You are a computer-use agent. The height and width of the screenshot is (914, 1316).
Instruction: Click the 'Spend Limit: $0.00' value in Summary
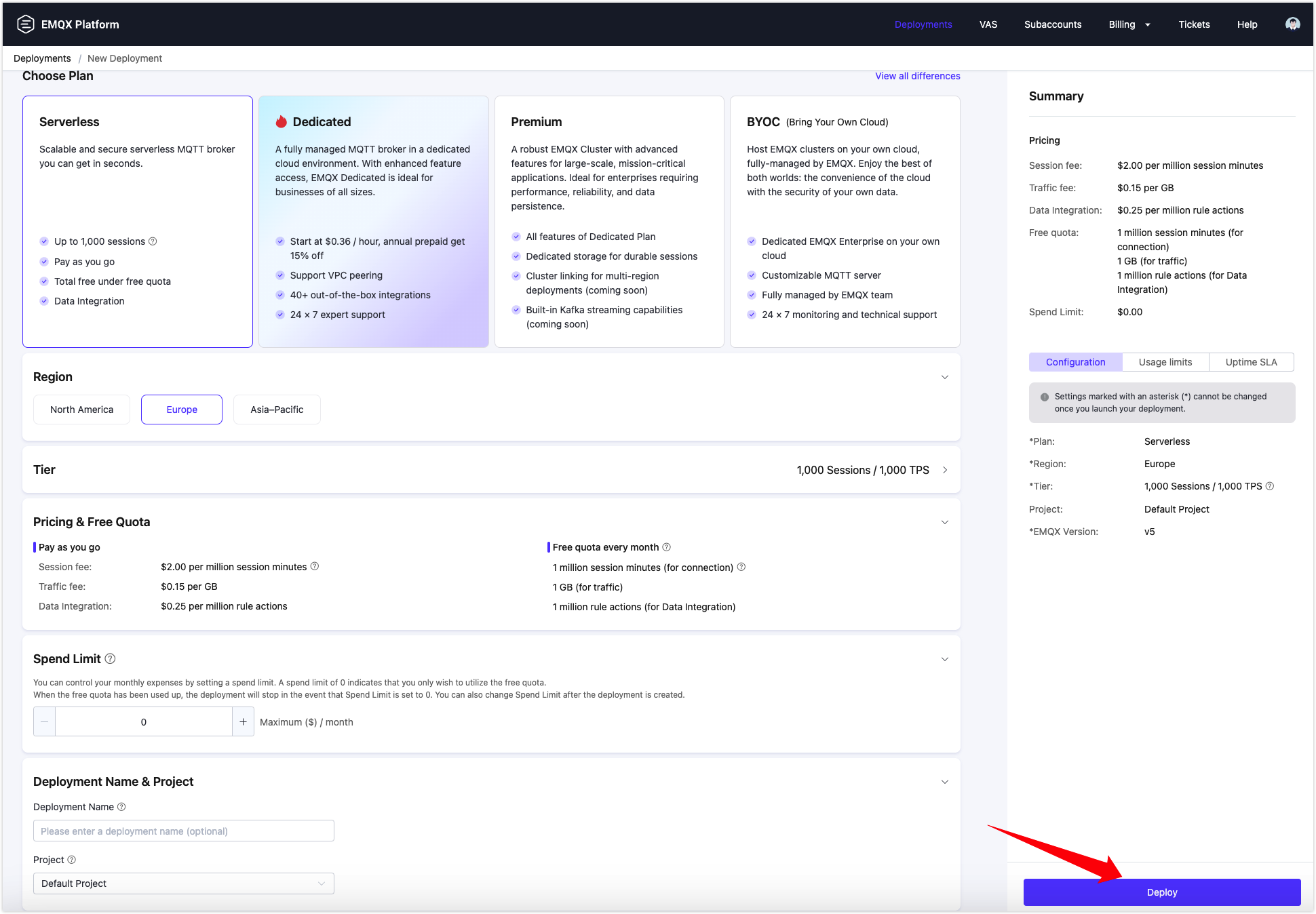[1130, 312]
